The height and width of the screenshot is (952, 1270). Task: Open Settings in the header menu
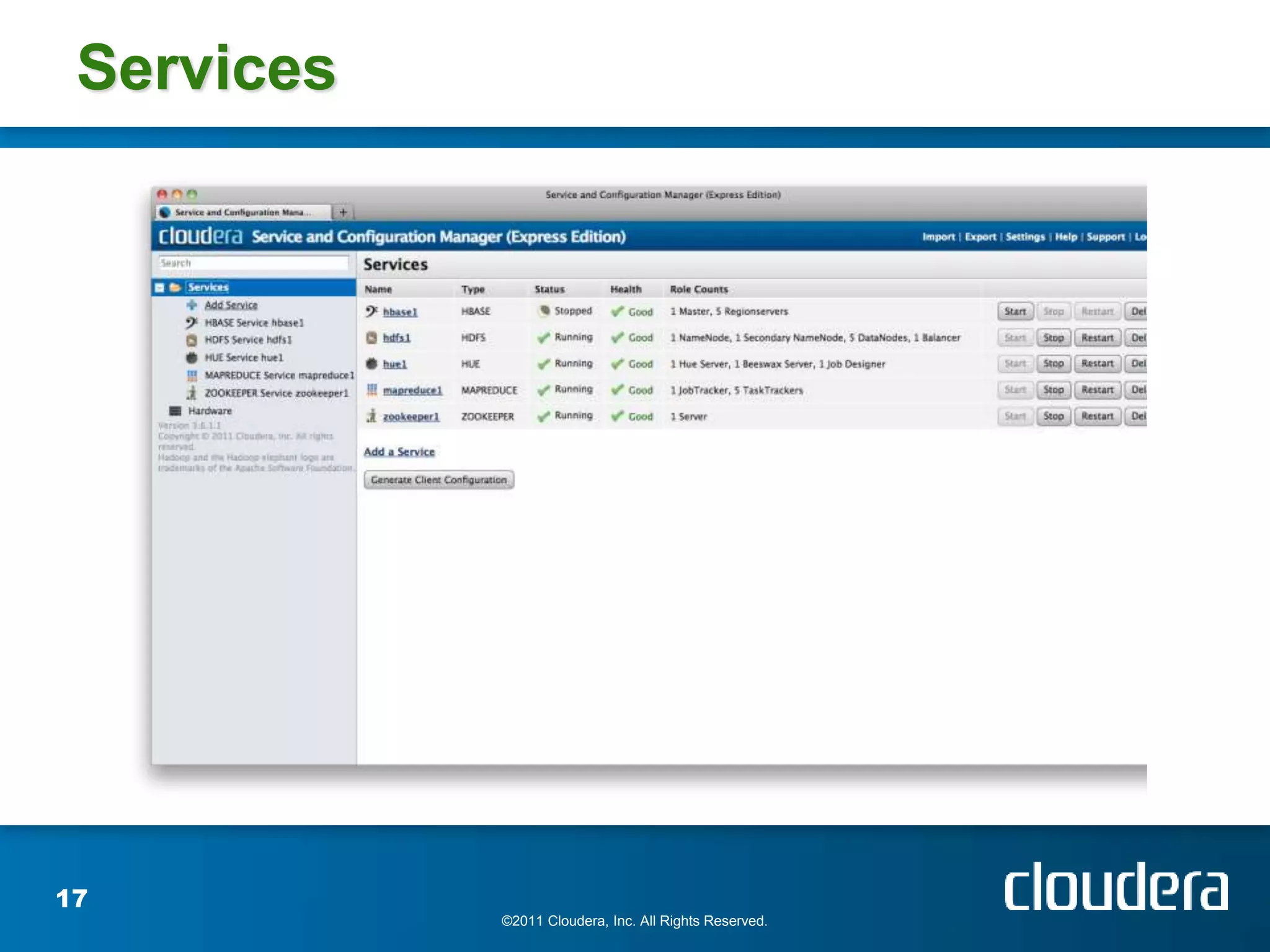point(1025,237)
